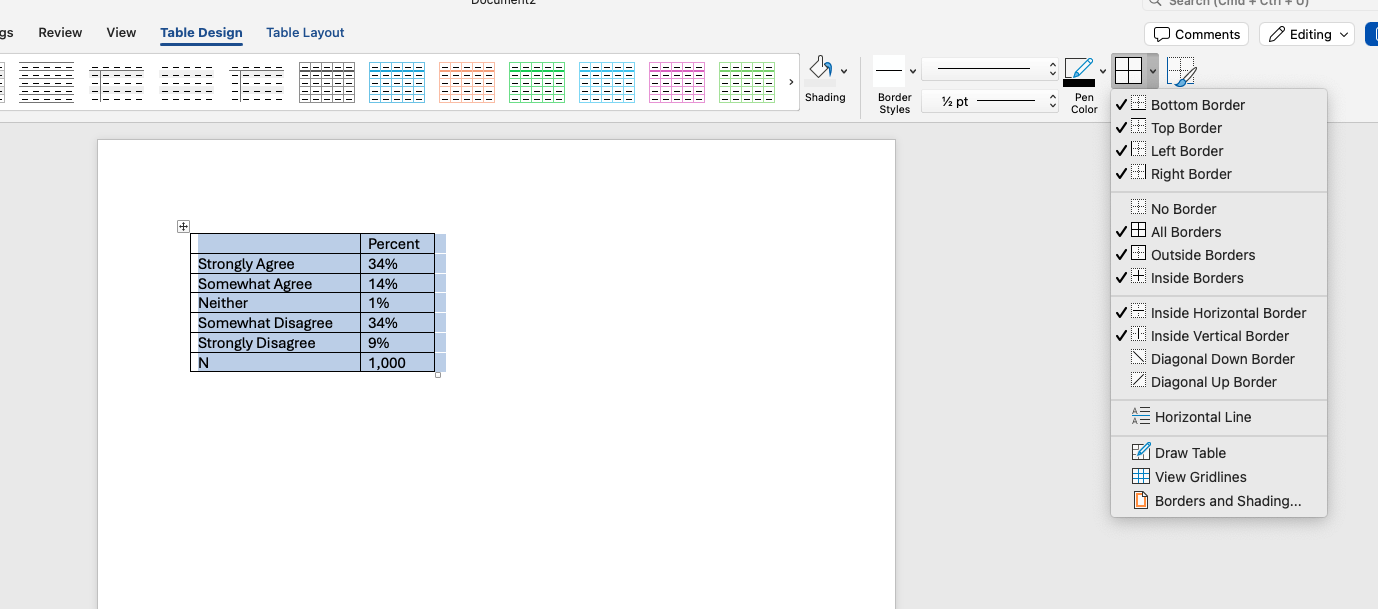Image resolution: width=1378 pixels, height=609 pixels.
Task: Apply the green table style thumbnail
Action: tap(537, 82)
